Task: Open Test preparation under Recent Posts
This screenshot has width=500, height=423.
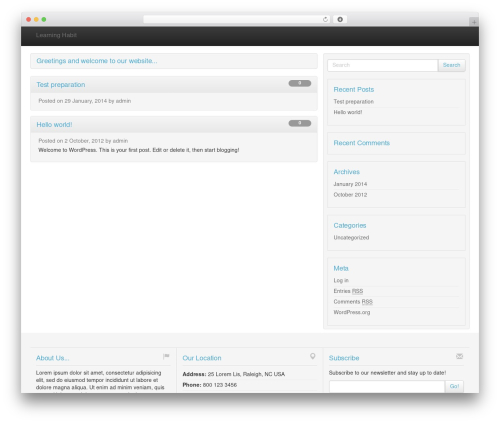Action: coord(354,102)
